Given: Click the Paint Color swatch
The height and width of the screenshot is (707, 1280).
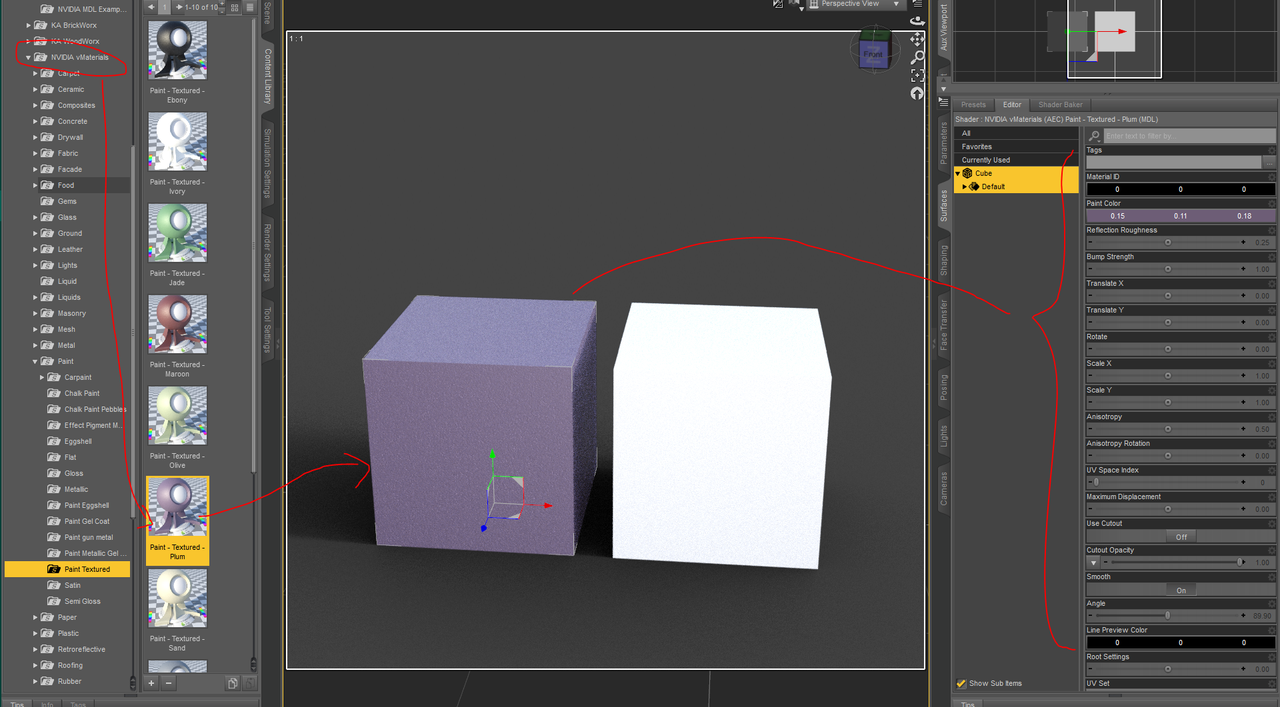Looking at the screenshot, I should click(x=1181, y=216).
